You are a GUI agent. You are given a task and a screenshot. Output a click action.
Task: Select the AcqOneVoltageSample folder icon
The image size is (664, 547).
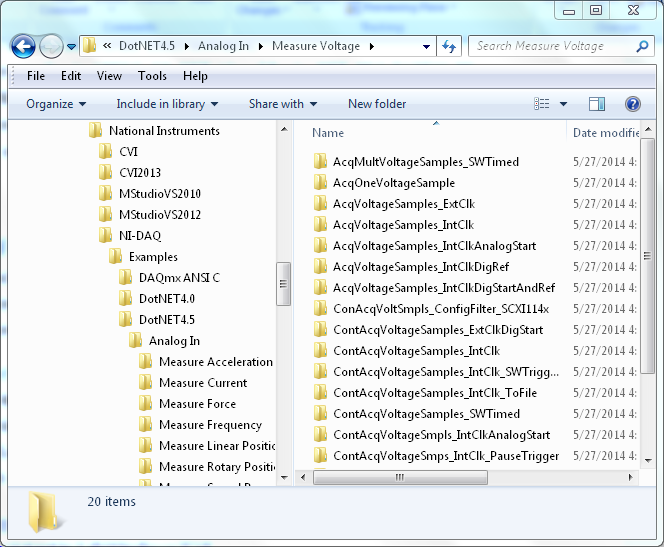click(x=320, y=183)
